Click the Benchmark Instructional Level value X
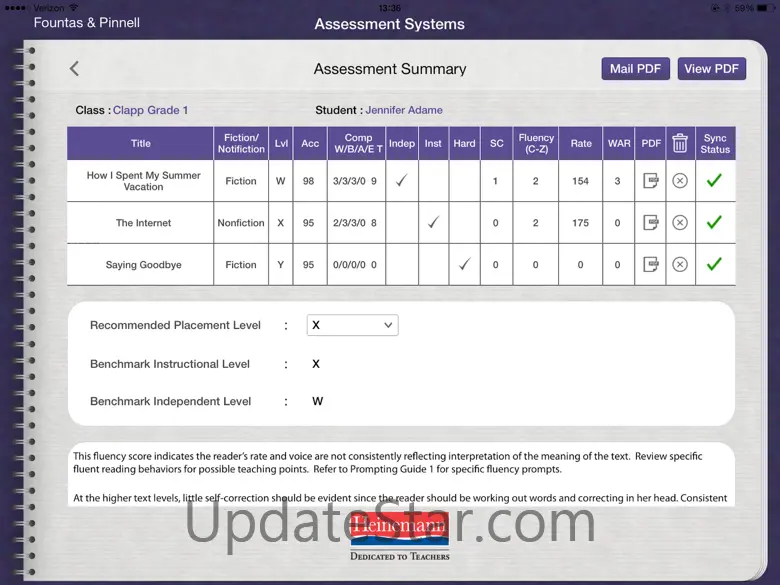The image size is (780, 585). point(316,364)
